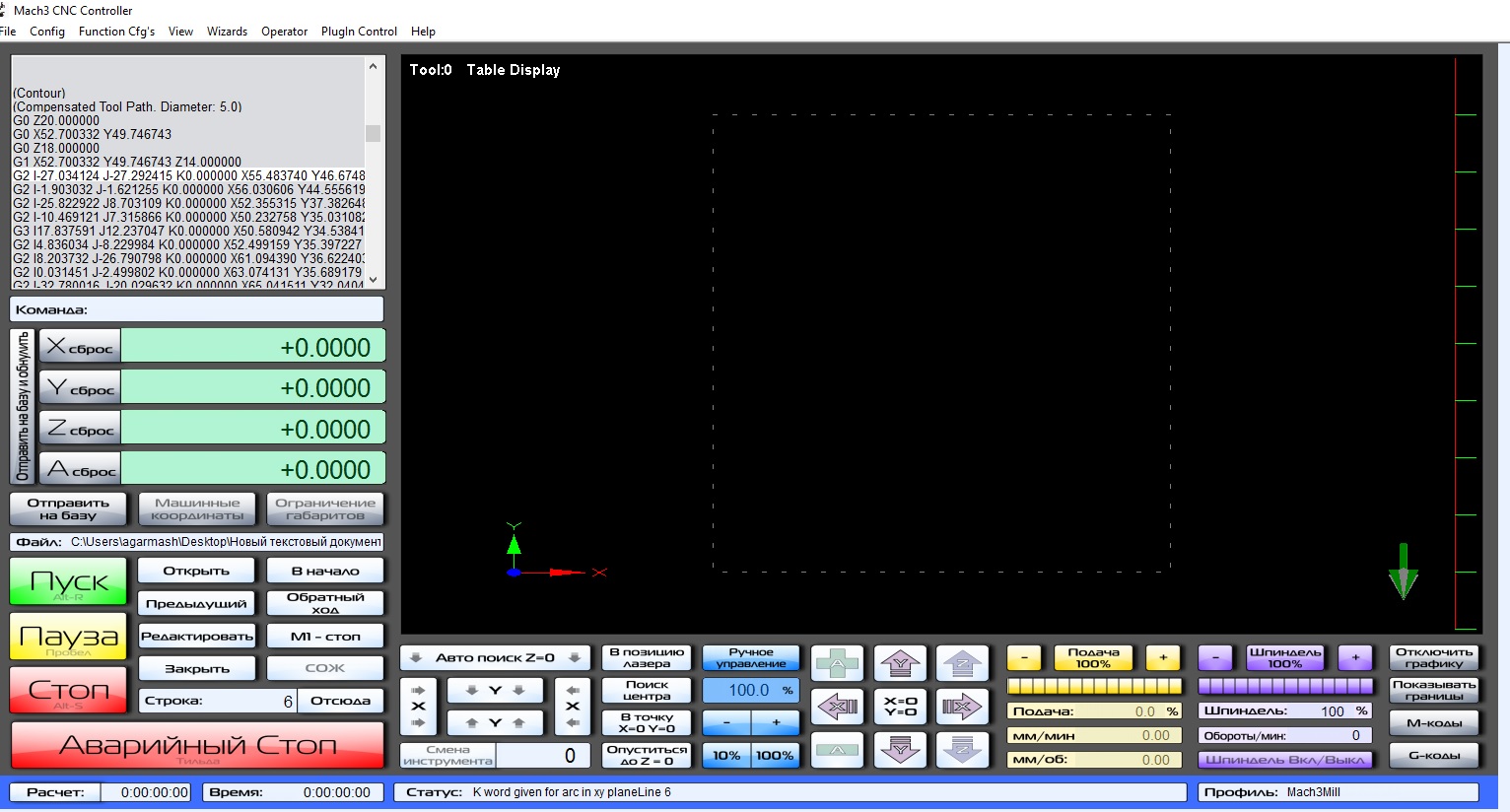Jog Z axis up with arrow button

pos(962,663)
